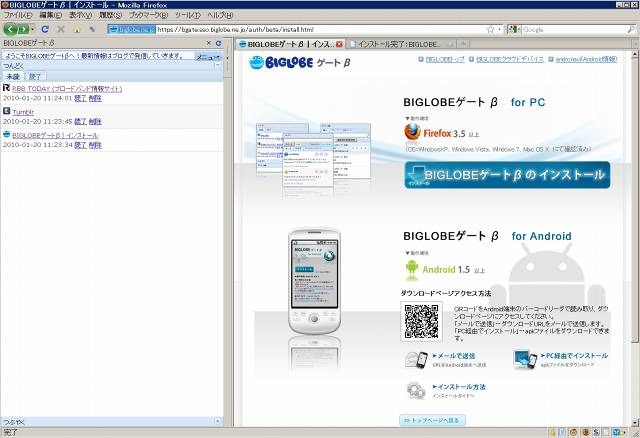Viewport: 640px width, 438px height.
Task: Open the ヘルプ menu
Action: pyautogui.click(x=220, y=15)
